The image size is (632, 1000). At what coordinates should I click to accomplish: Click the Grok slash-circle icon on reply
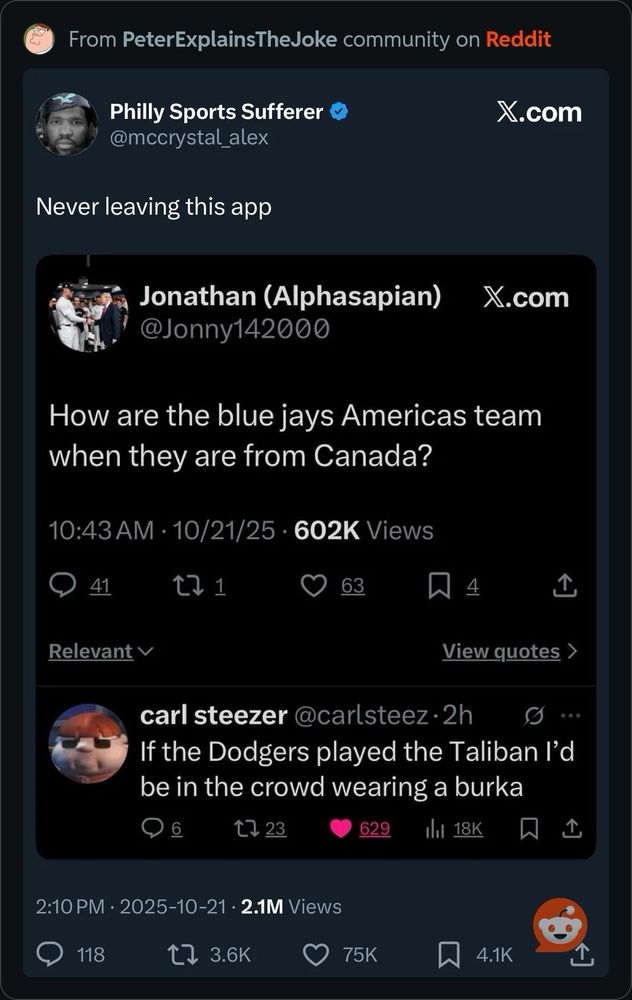533,716
